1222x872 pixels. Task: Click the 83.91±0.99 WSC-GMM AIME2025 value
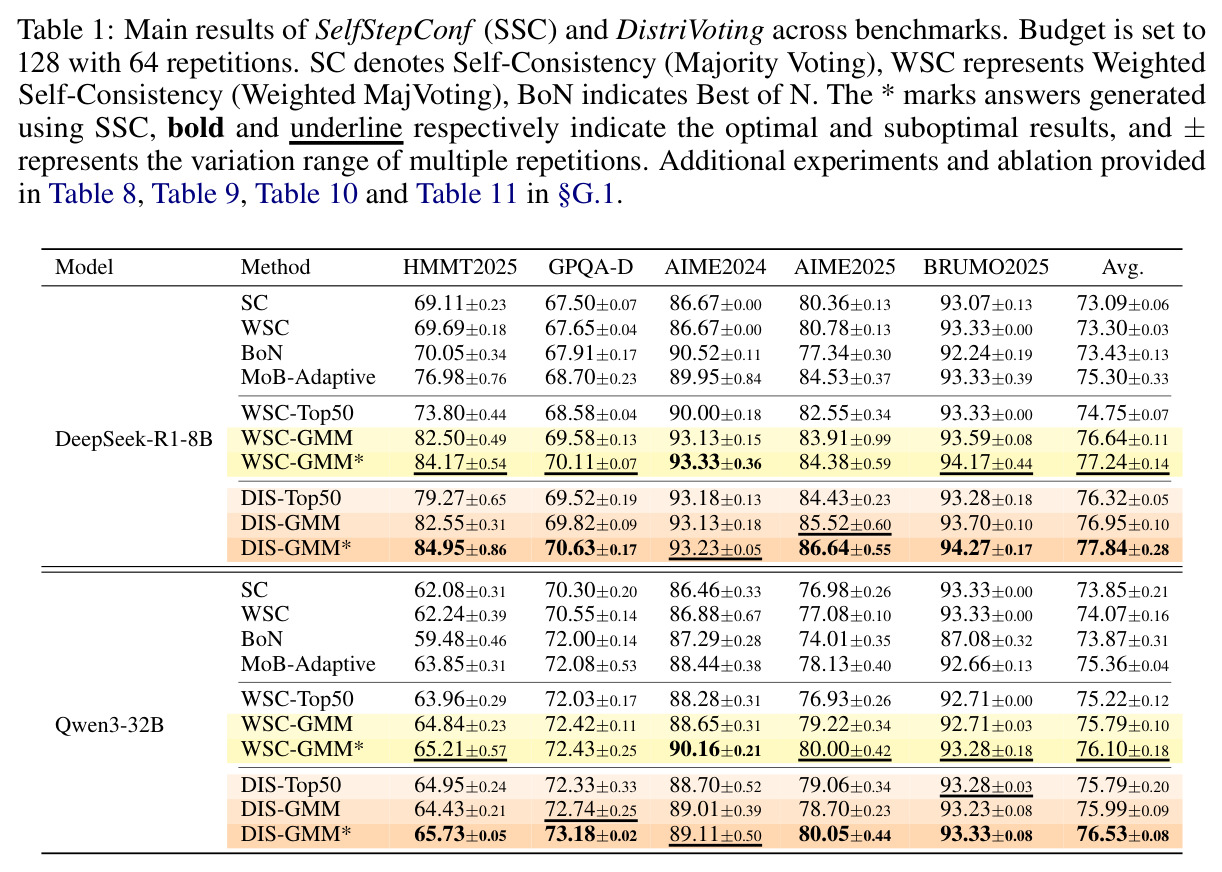tap(845, 439)
